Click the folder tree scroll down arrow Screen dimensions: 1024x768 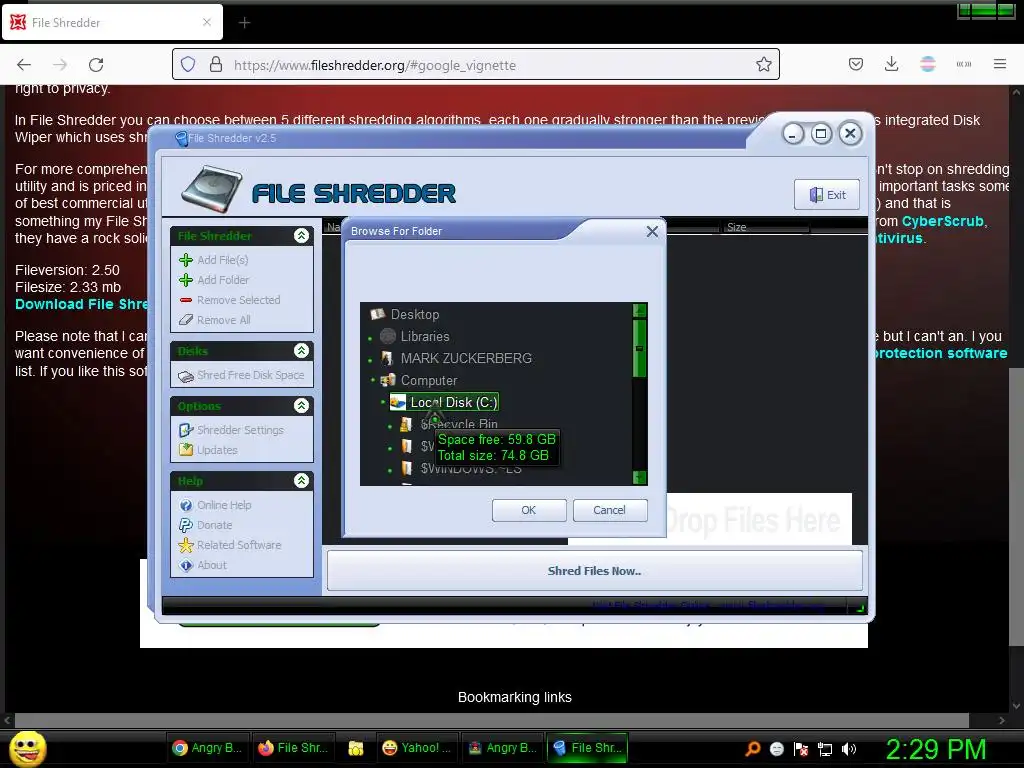[x=640, y=478]
